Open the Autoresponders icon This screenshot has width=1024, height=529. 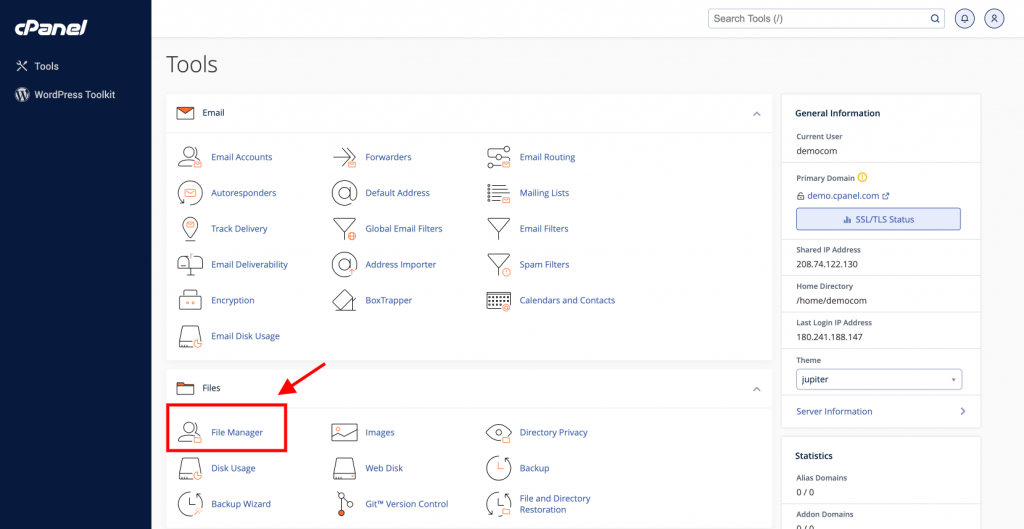click(x=190, y=193)
